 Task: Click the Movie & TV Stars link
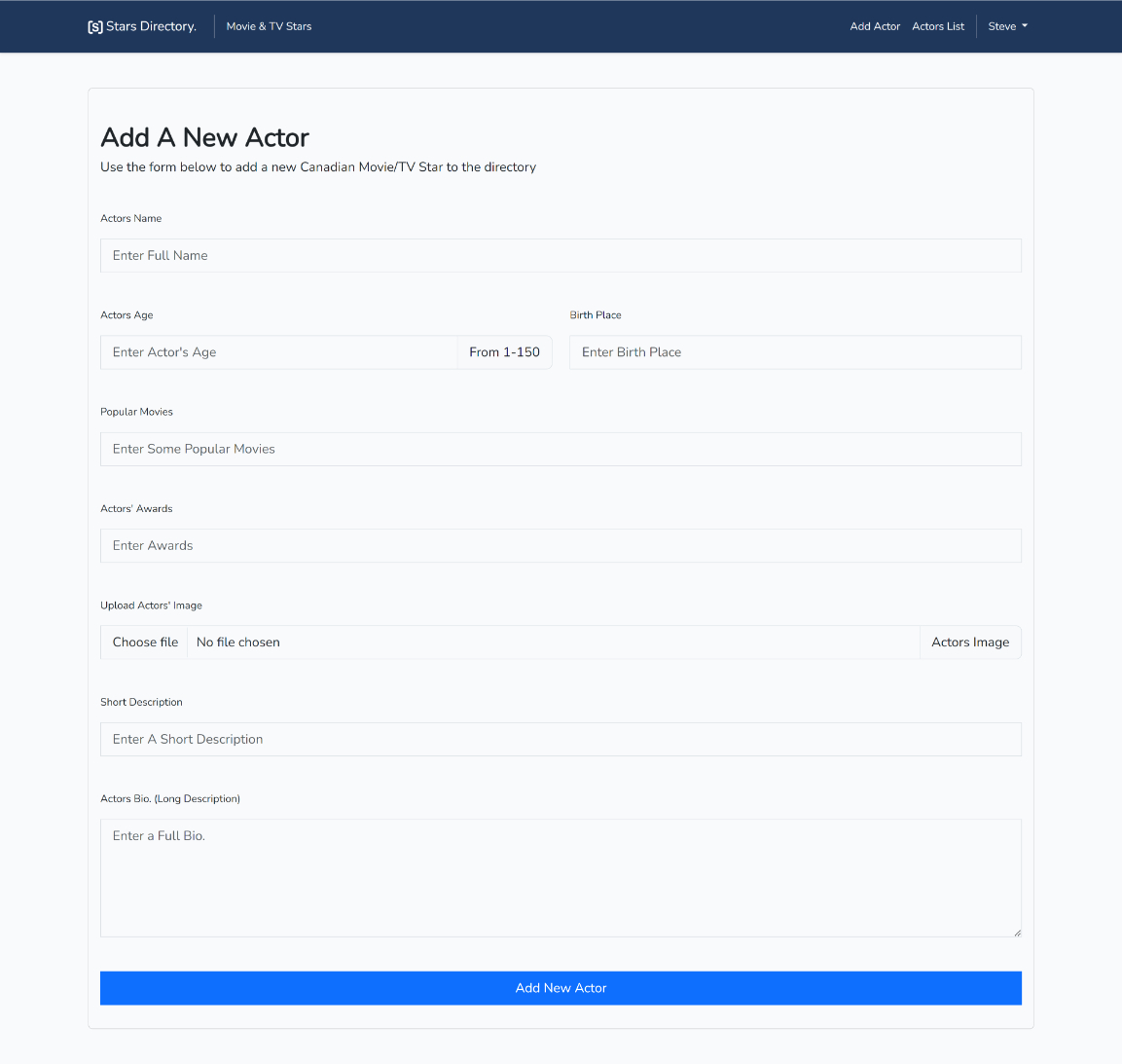269,26
